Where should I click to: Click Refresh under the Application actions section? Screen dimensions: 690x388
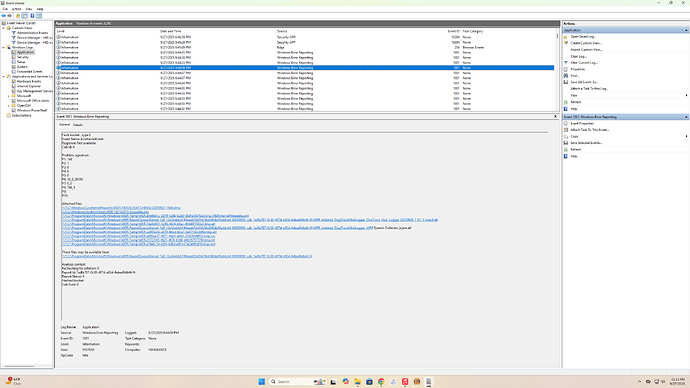[x=576, y=102]
